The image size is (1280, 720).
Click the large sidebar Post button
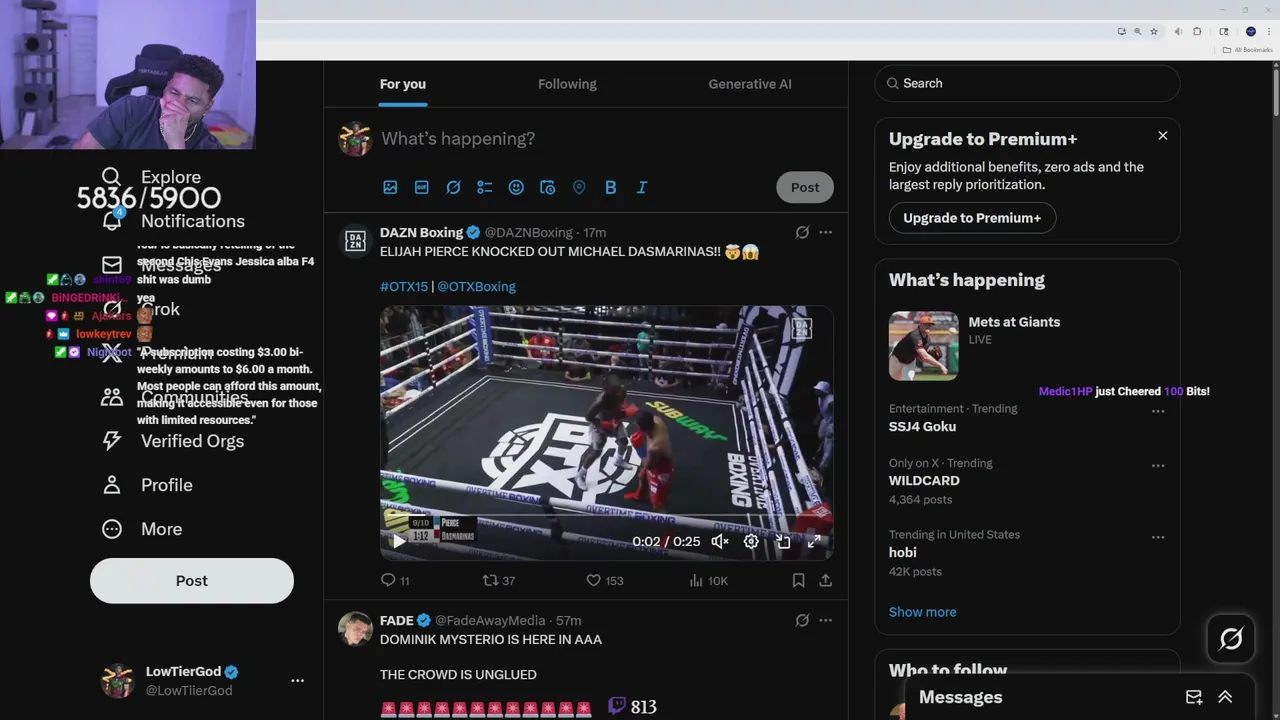[192, 581]
